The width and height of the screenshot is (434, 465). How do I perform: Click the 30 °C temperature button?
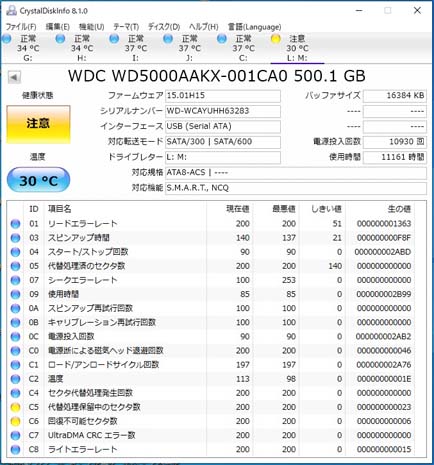coord(38,180)
